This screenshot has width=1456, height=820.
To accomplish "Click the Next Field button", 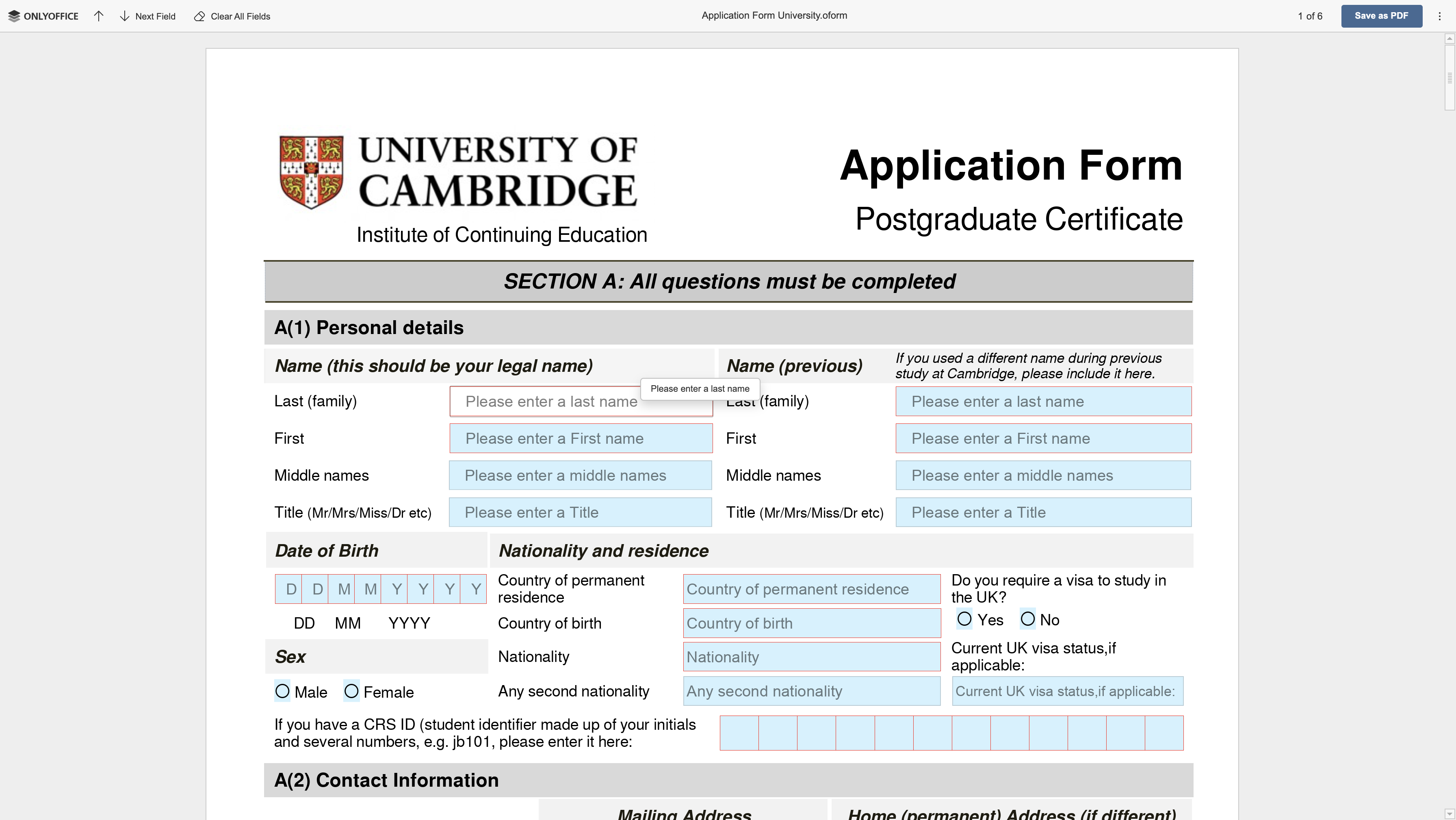I will click(x=148, y=16).
